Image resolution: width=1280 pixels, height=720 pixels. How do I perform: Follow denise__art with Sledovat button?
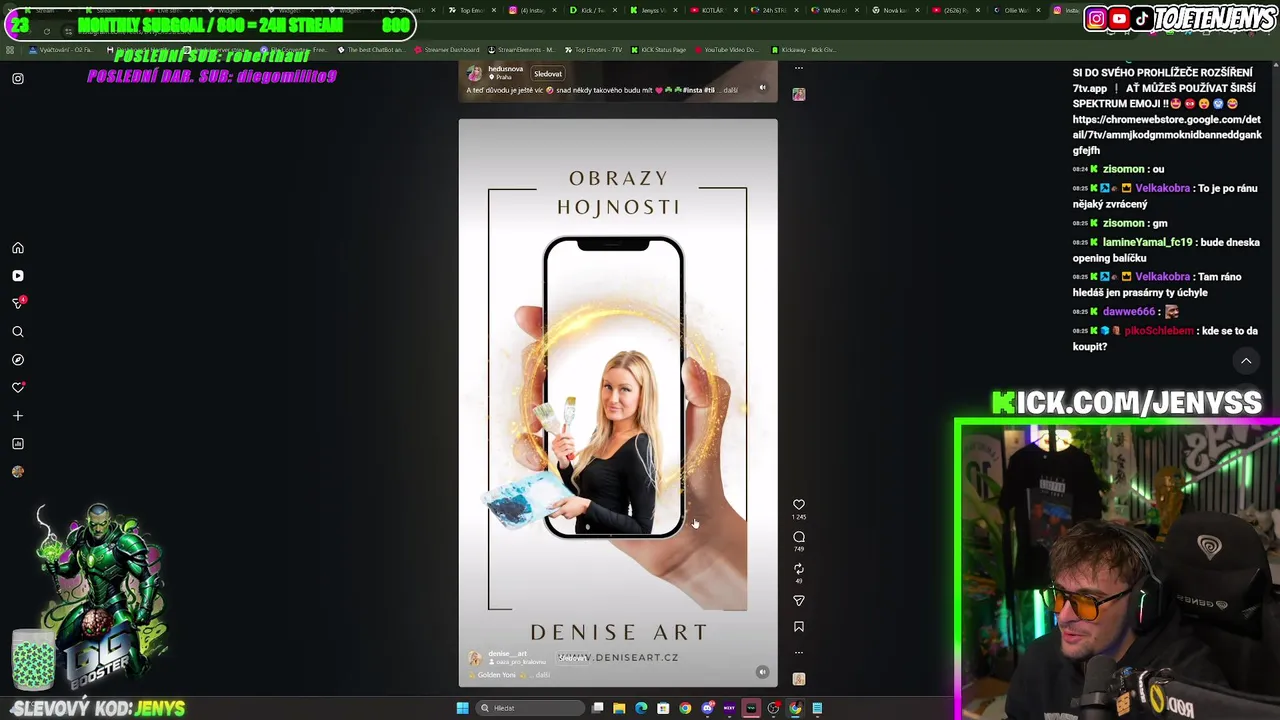[573, 658]
